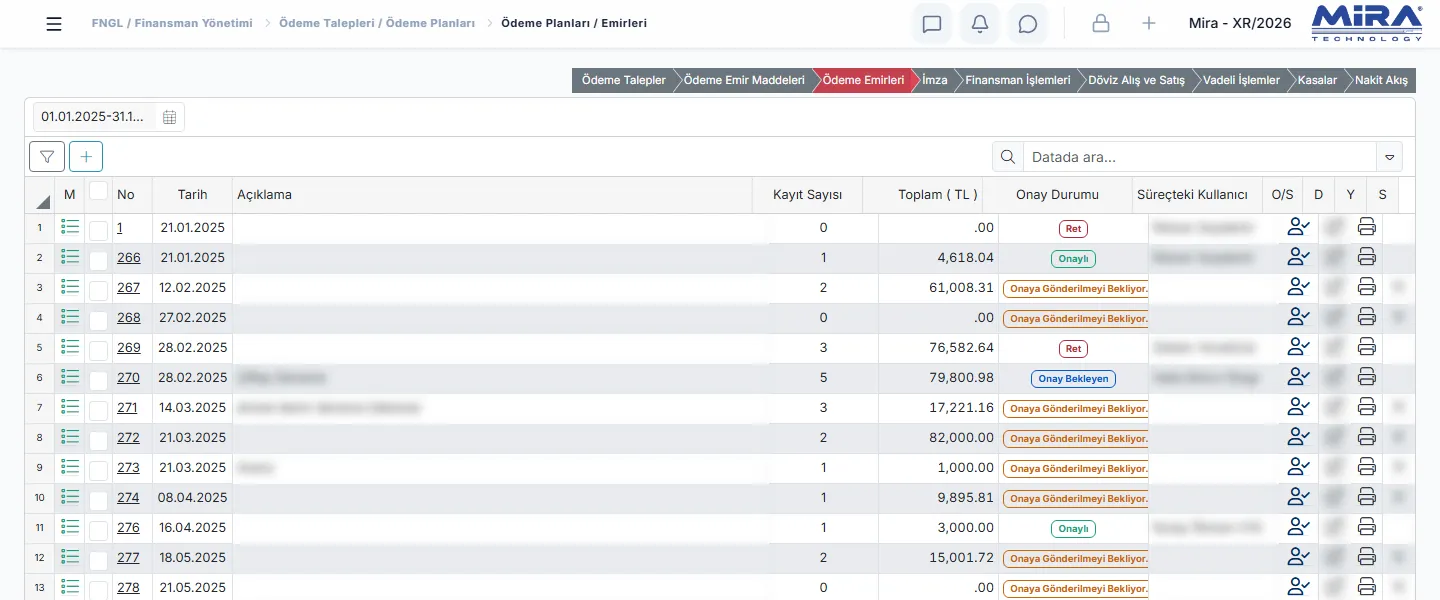The height and width of the screenshot is (600, 1440).
Task: Open Döviz Alış ve Satış tab
Action: coord(1136,80)
